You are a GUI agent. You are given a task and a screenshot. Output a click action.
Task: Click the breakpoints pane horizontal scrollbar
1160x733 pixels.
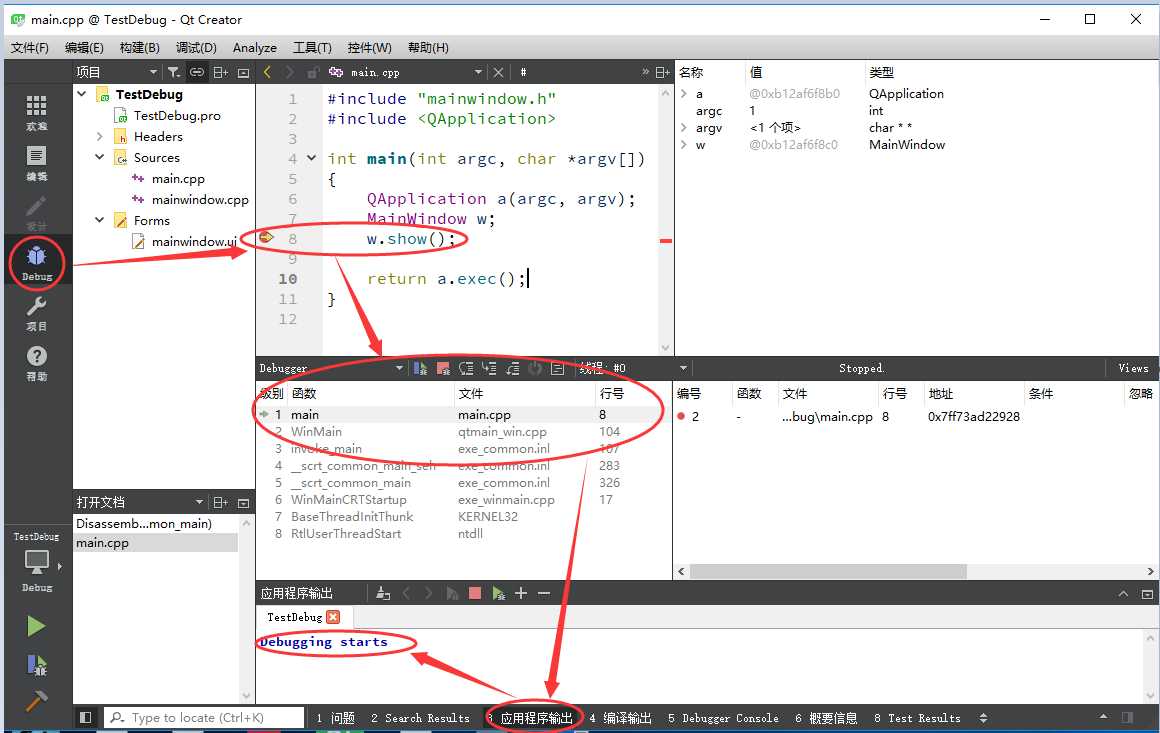point(828,571)
